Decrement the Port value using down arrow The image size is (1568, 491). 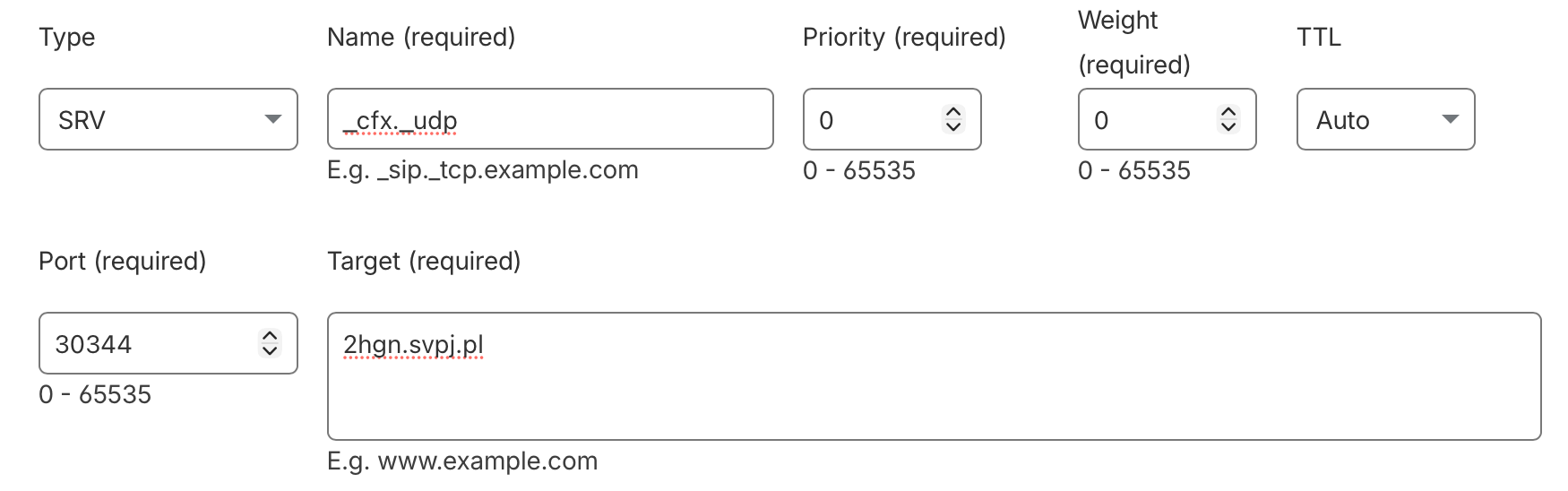[x=270, y=350]
